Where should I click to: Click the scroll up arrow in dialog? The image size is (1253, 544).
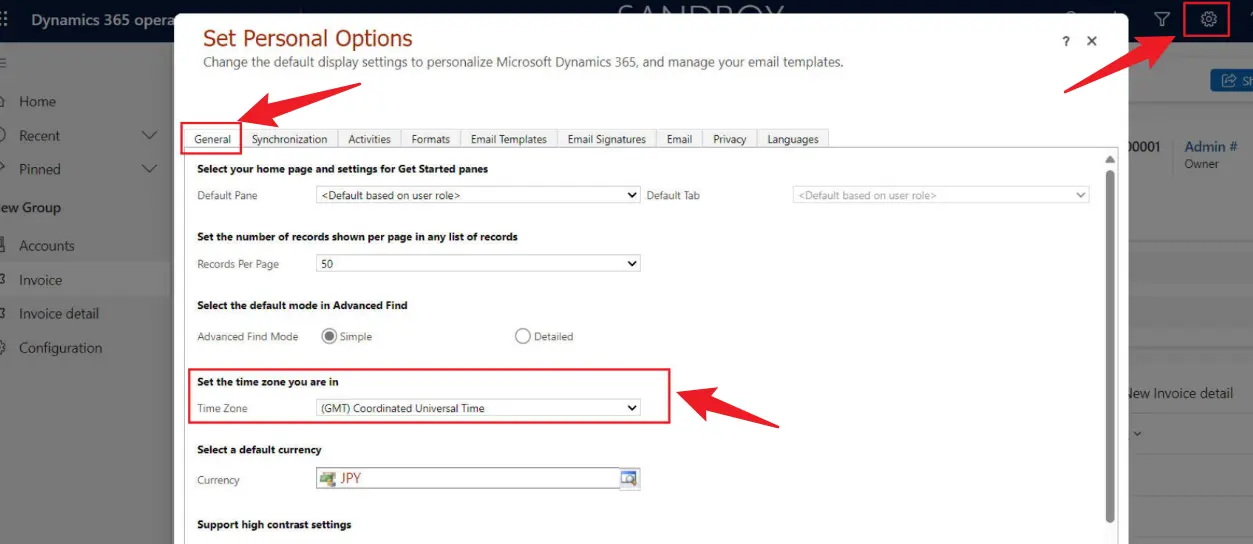pos(1109,160)
